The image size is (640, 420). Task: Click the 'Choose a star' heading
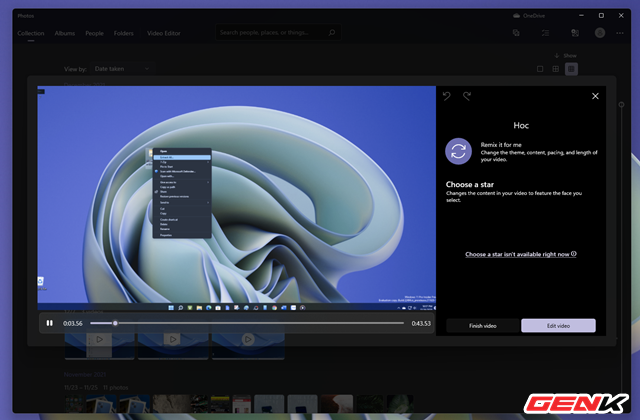(x=470, y=184)
